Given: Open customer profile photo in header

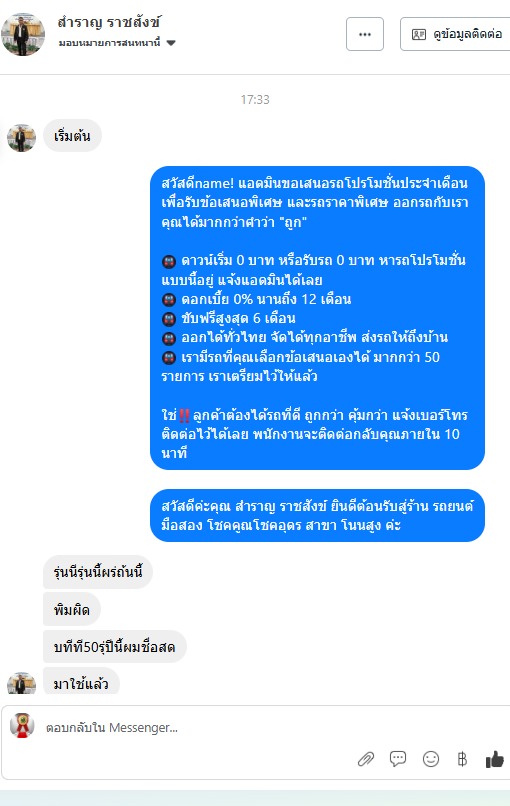Looking at the screenshot, I should [23, 34].
